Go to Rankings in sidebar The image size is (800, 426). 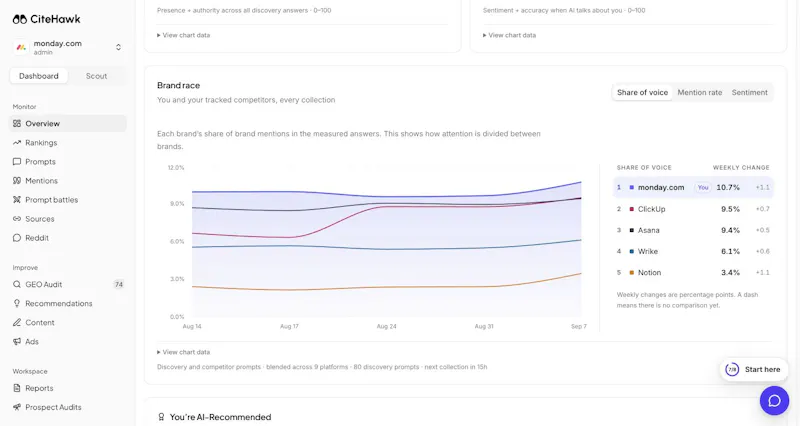click(x=41, y=143)
